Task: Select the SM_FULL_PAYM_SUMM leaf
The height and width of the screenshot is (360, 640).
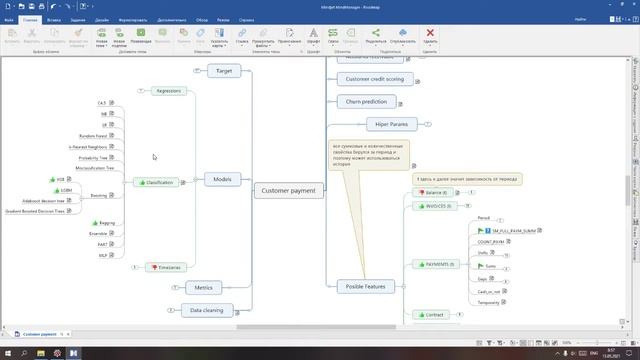Action: pyautogui.click(x=514, y=231)
